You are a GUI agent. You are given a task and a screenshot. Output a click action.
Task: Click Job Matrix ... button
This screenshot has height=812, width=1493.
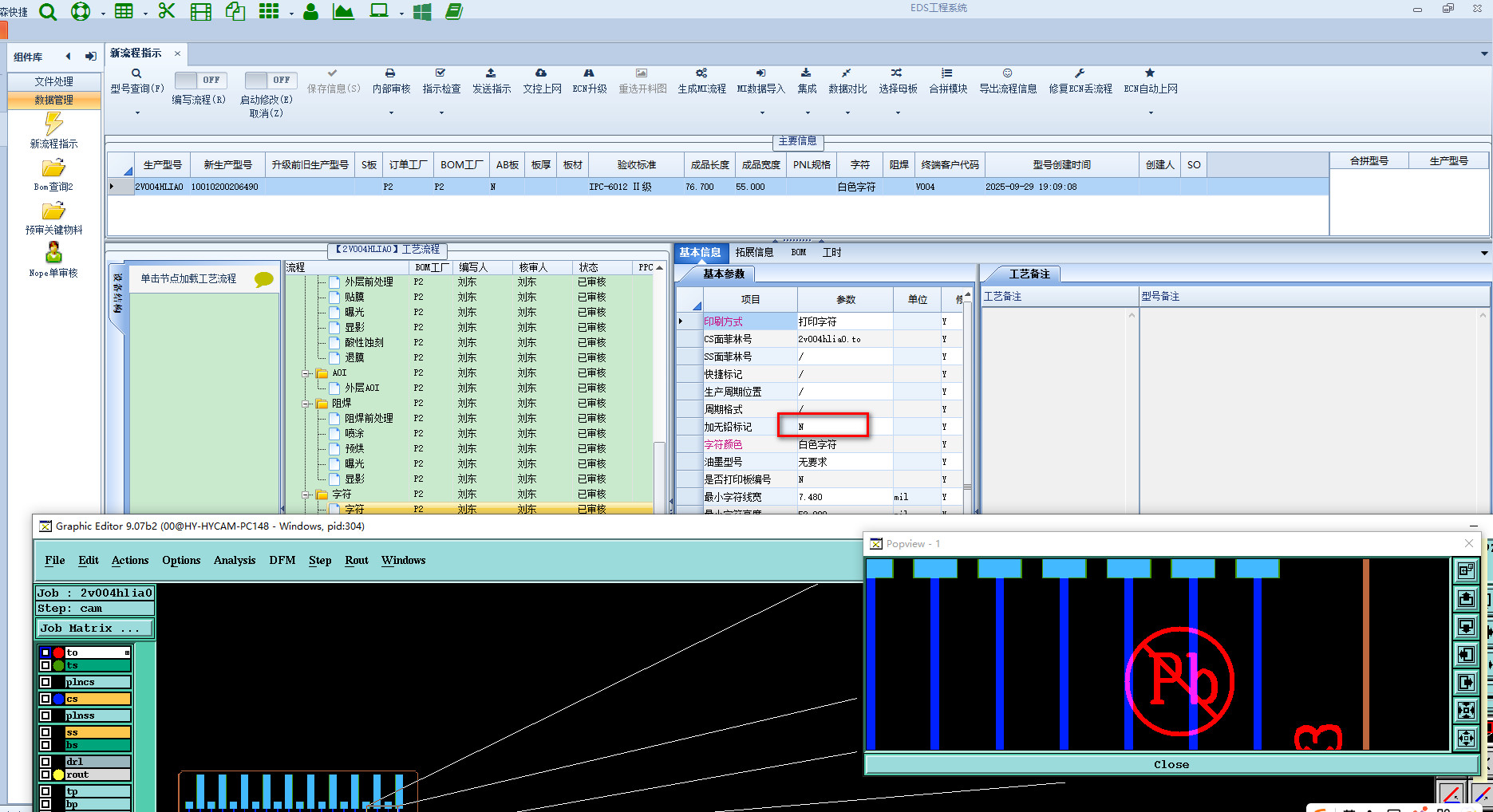pos(95,629)
